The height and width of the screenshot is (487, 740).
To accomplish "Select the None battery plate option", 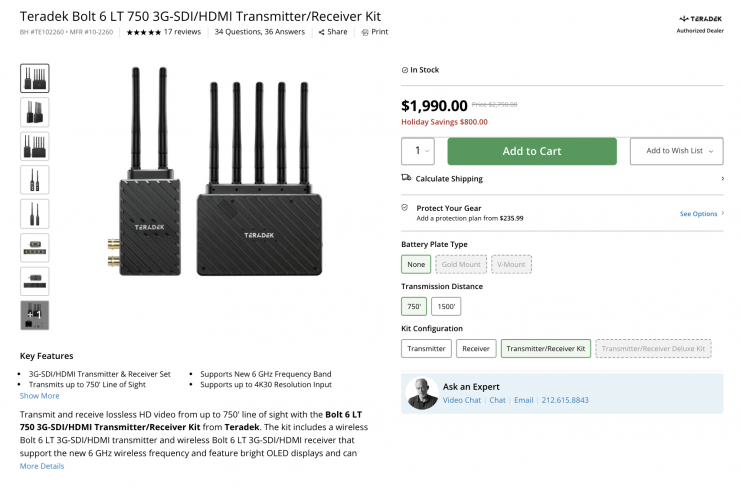I will [416, 264].
